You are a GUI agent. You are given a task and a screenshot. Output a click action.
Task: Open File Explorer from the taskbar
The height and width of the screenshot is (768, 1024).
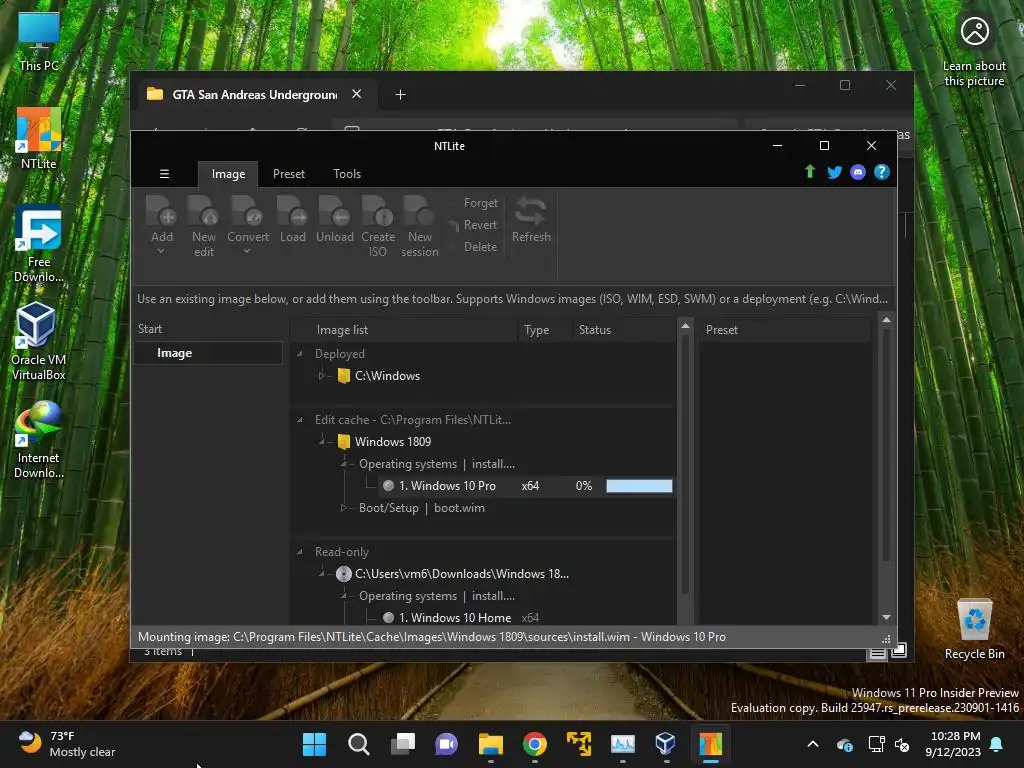[490, 744]
